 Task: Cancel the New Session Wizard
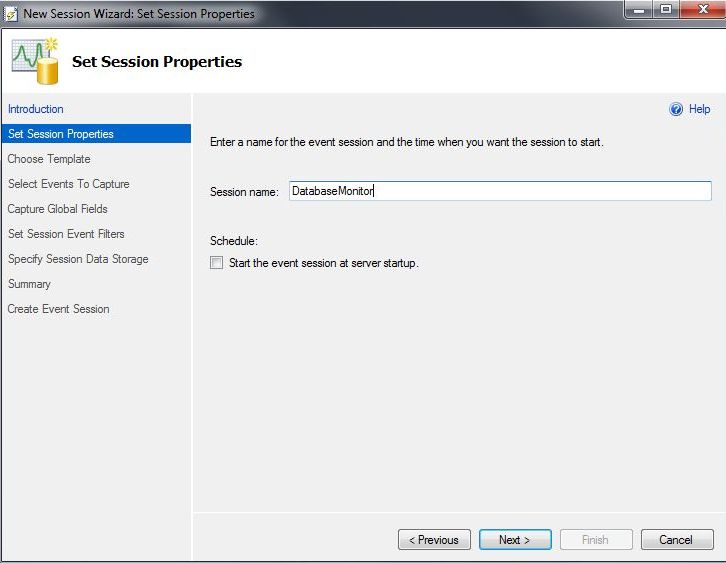tap(677, 540)
